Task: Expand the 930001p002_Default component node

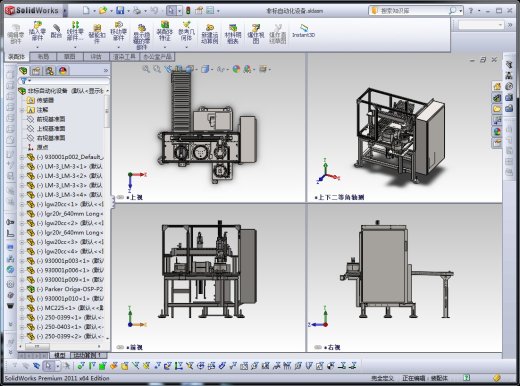Action: [x=22, y=157]
